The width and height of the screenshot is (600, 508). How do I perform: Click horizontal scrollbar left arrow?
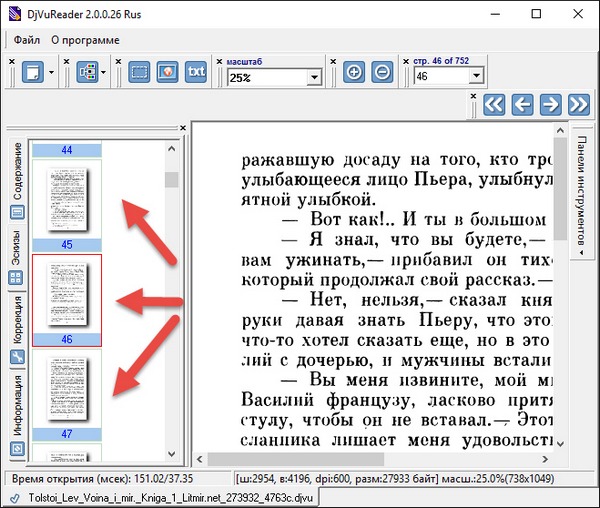[x=199, y=459]
